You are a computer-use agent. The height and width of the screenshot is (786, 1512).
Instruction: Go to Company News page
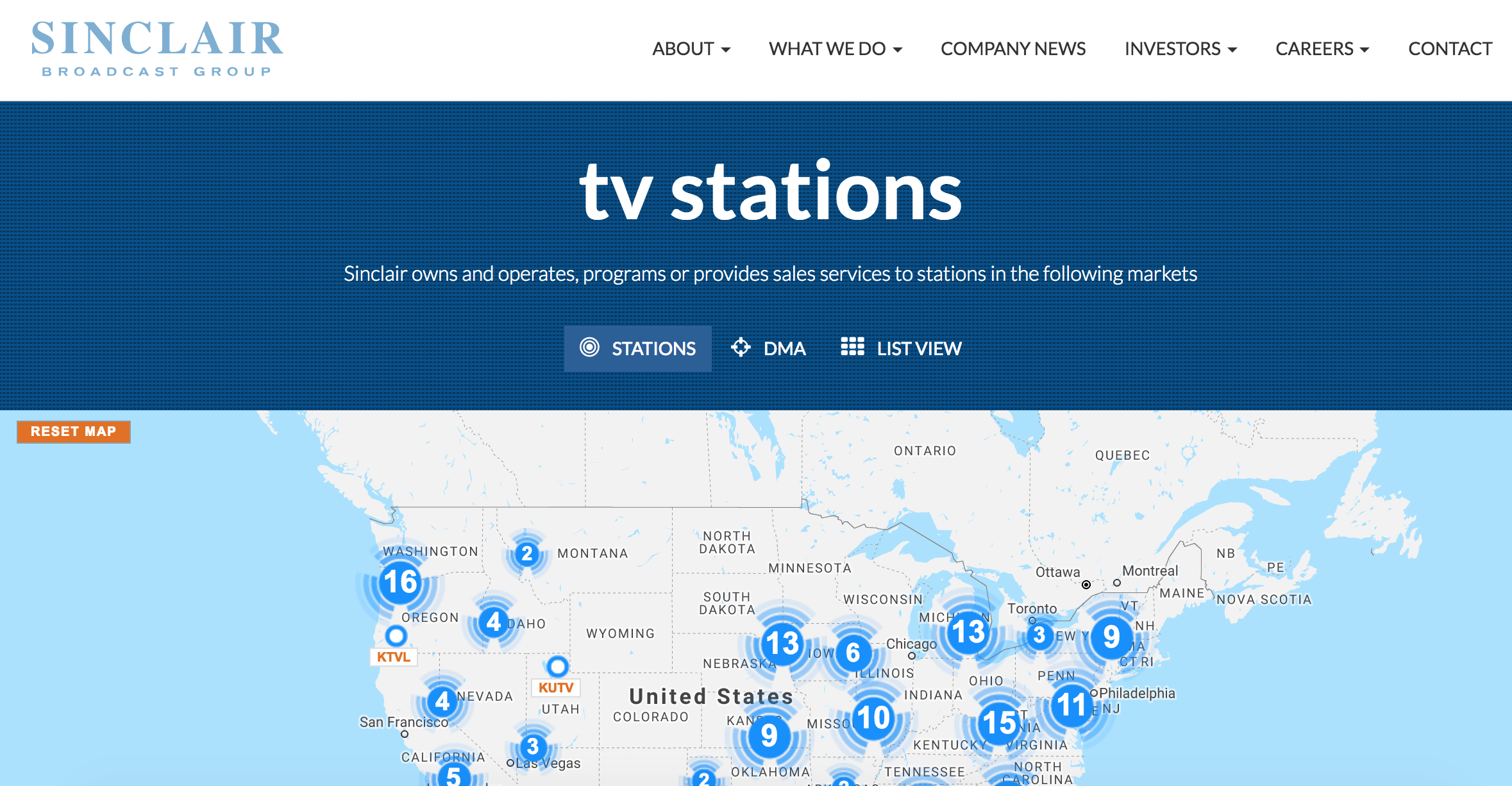pos(1012,49)
